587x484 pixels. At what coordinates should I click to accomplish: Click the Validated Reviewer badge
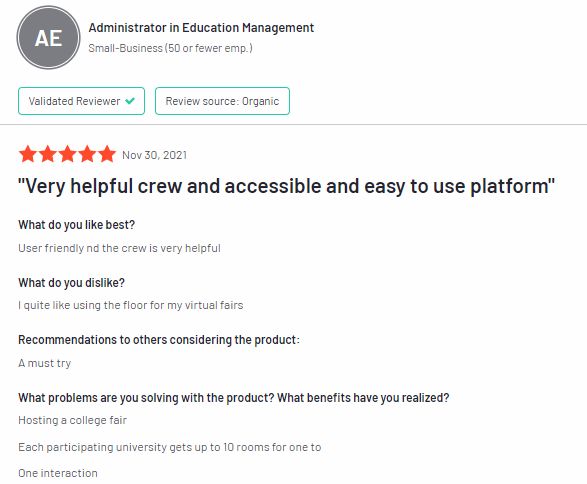pyautogui.click(x=81, y=101)
